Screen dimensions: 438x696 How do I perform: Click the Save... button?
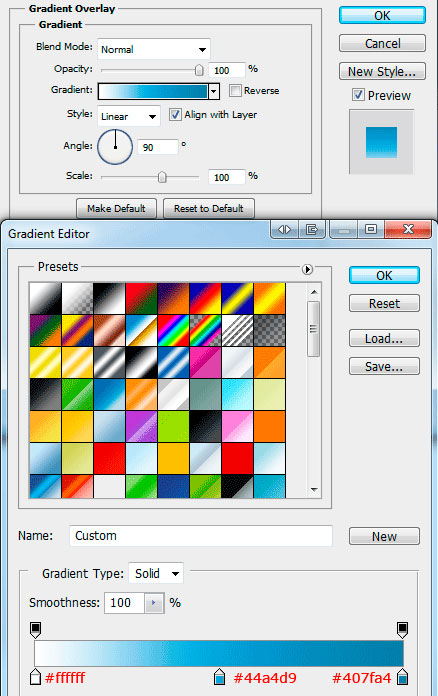384,366
